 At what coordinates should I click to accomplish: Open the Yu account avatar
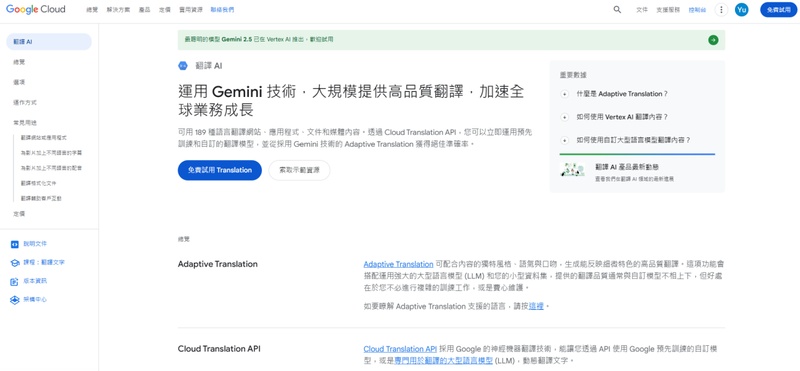point(741,10)
